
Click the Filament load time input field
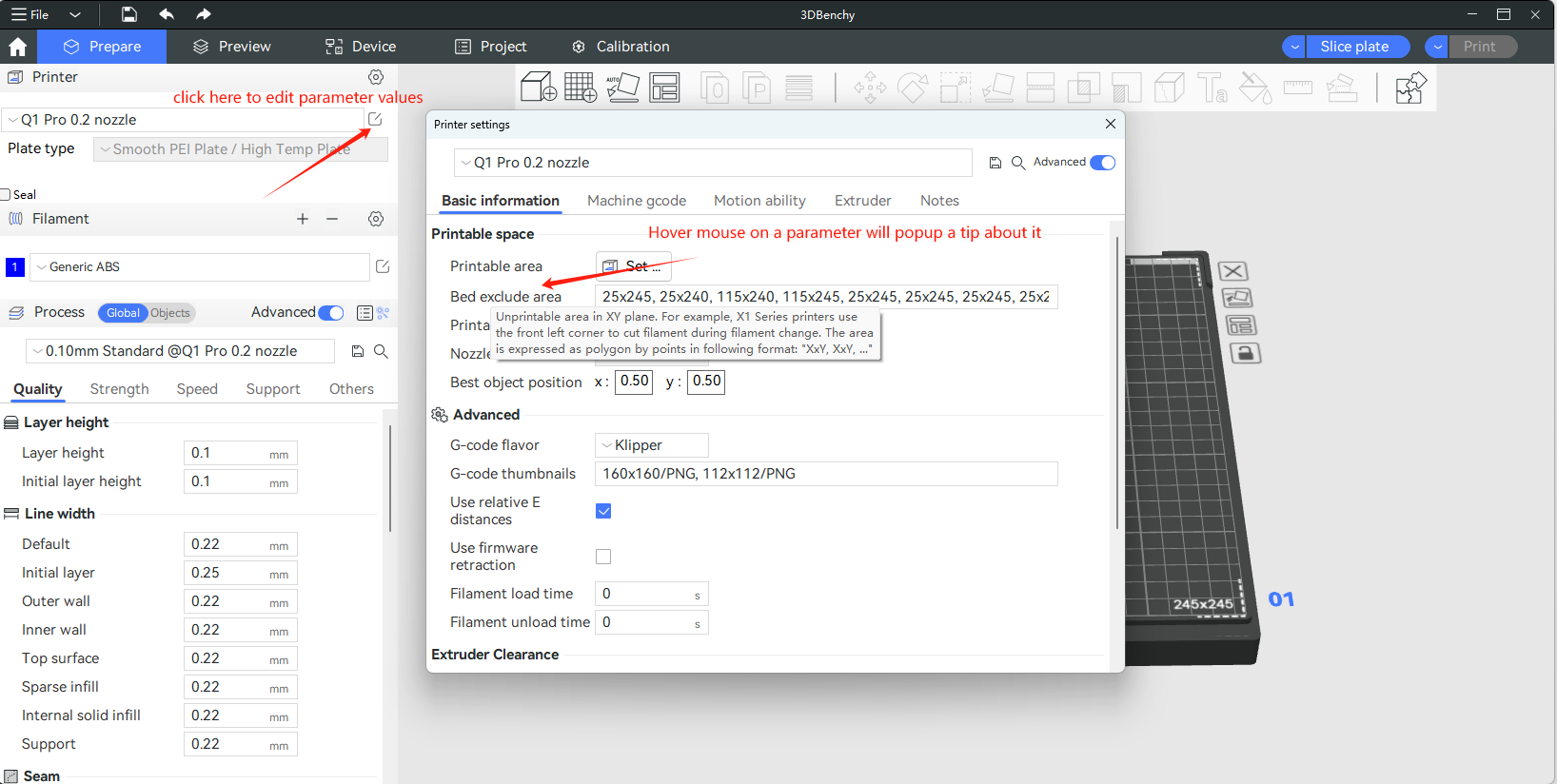(x=647, y=594)
